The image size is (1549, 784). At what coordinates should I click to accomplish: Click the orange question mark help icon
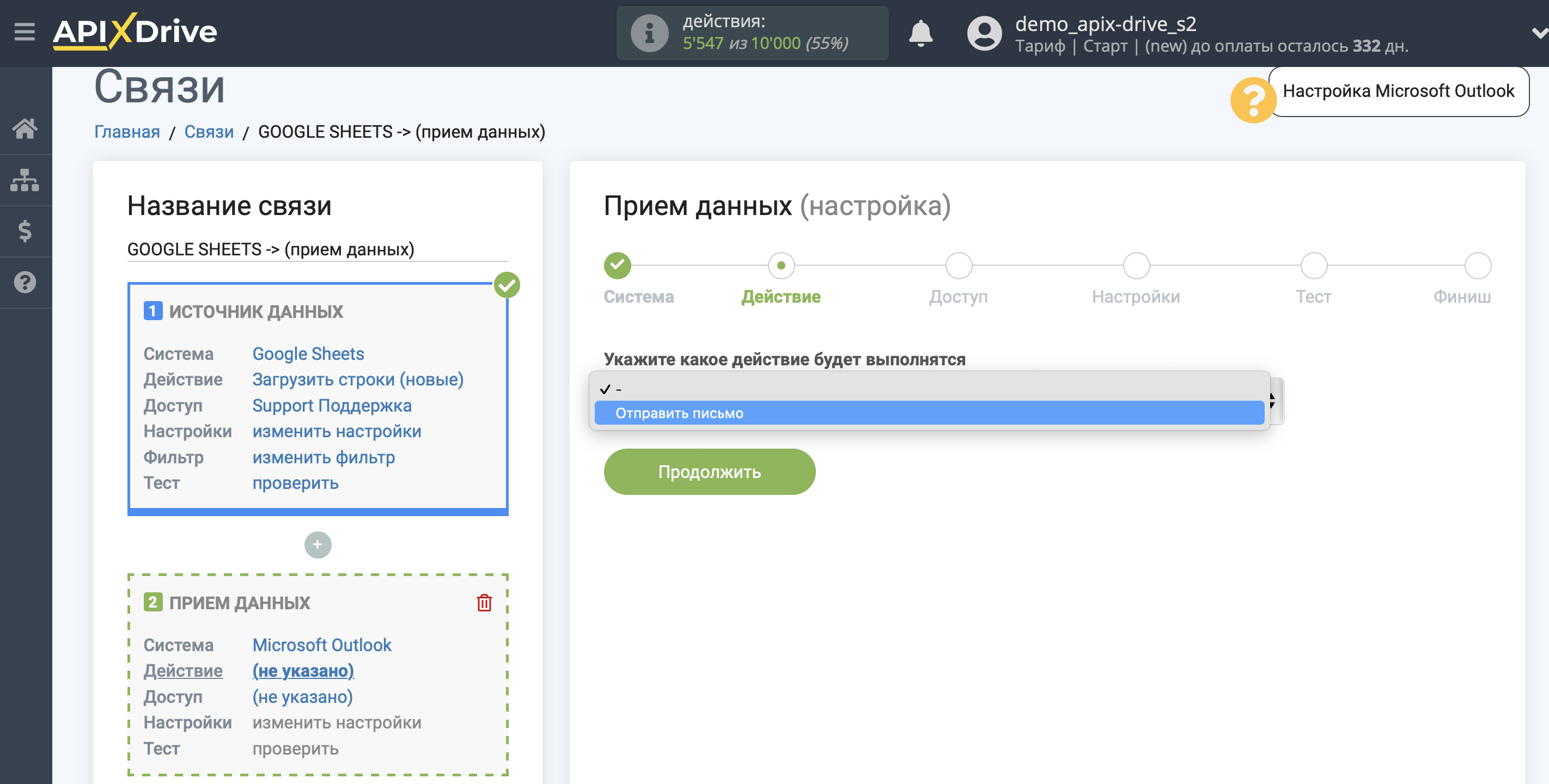[1253, 100]
